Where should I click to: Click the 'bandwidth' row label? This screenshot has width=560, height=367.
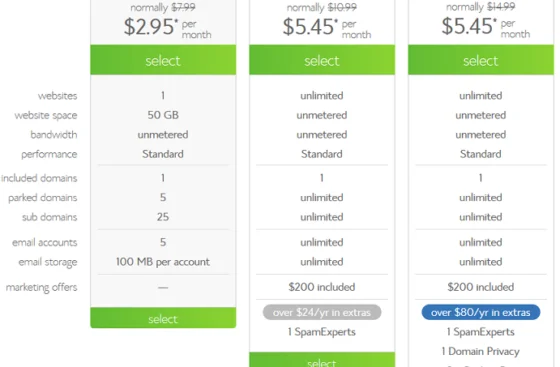coord(54,135)
